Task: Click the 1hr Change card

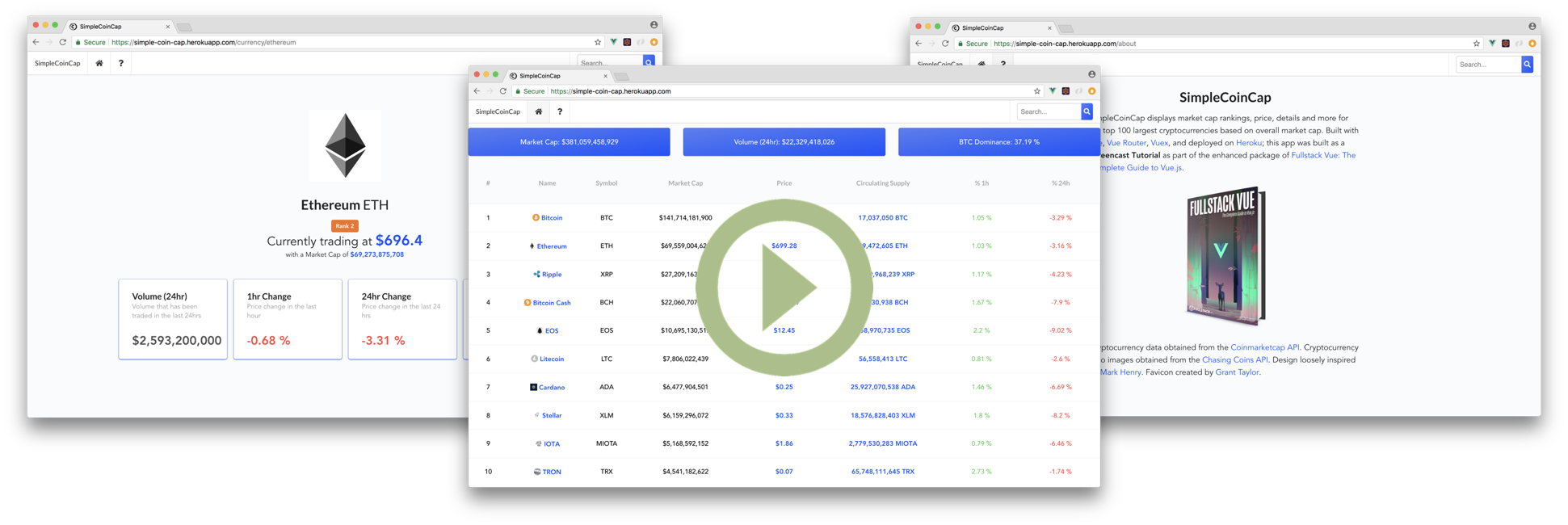Action: (x=288, y=319)
